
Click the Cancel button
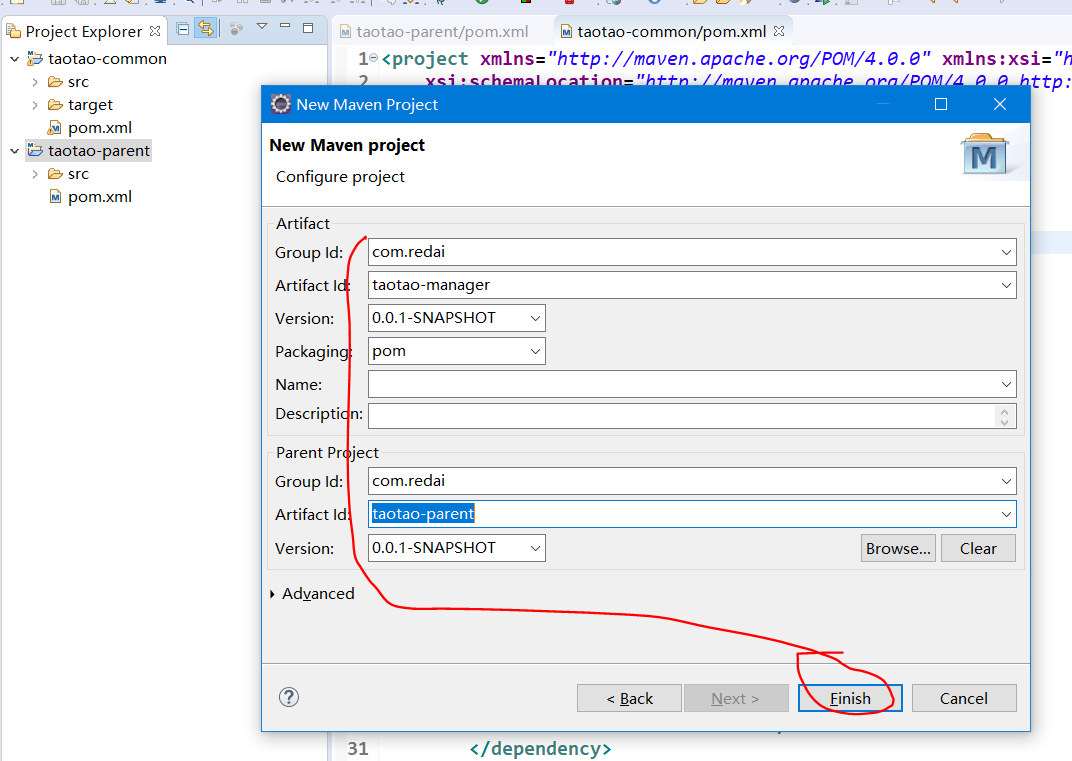click(963, 698)
